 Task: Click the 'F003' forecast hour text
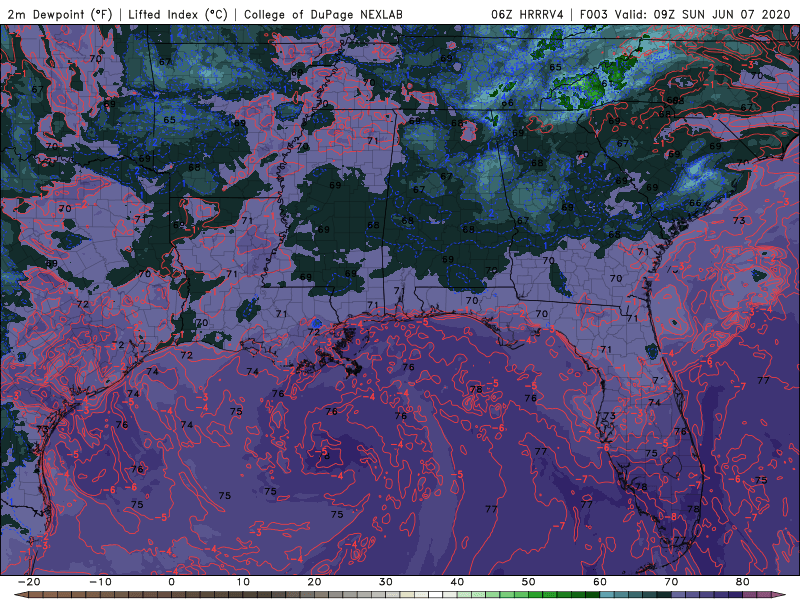[593, 14]
